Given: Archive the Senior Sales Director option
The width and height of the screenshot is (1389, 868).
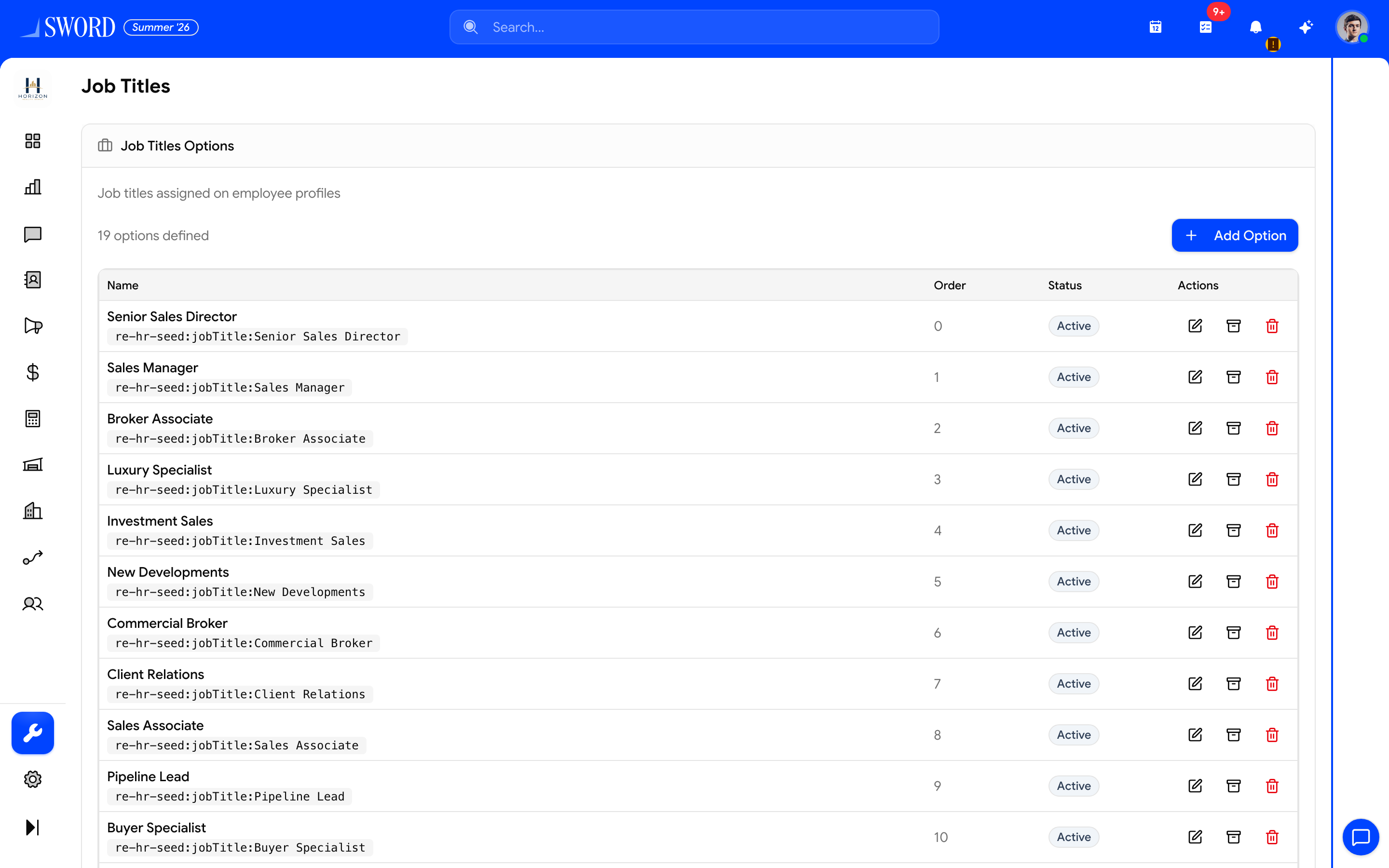Looking at the screenshot, I should [1233, 326].
